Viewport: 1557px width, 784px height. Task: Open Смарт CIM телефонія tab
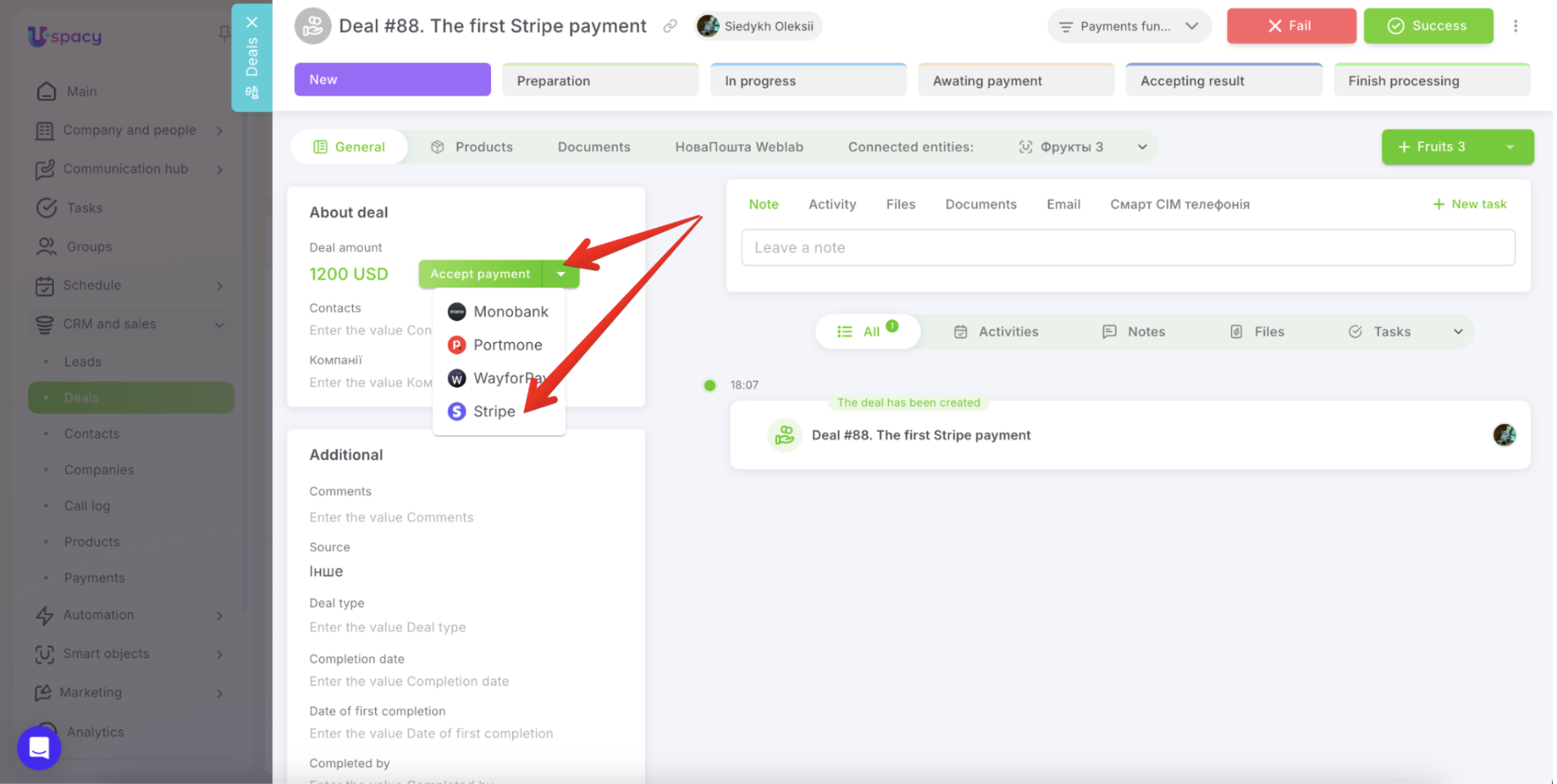(1179, 204)
